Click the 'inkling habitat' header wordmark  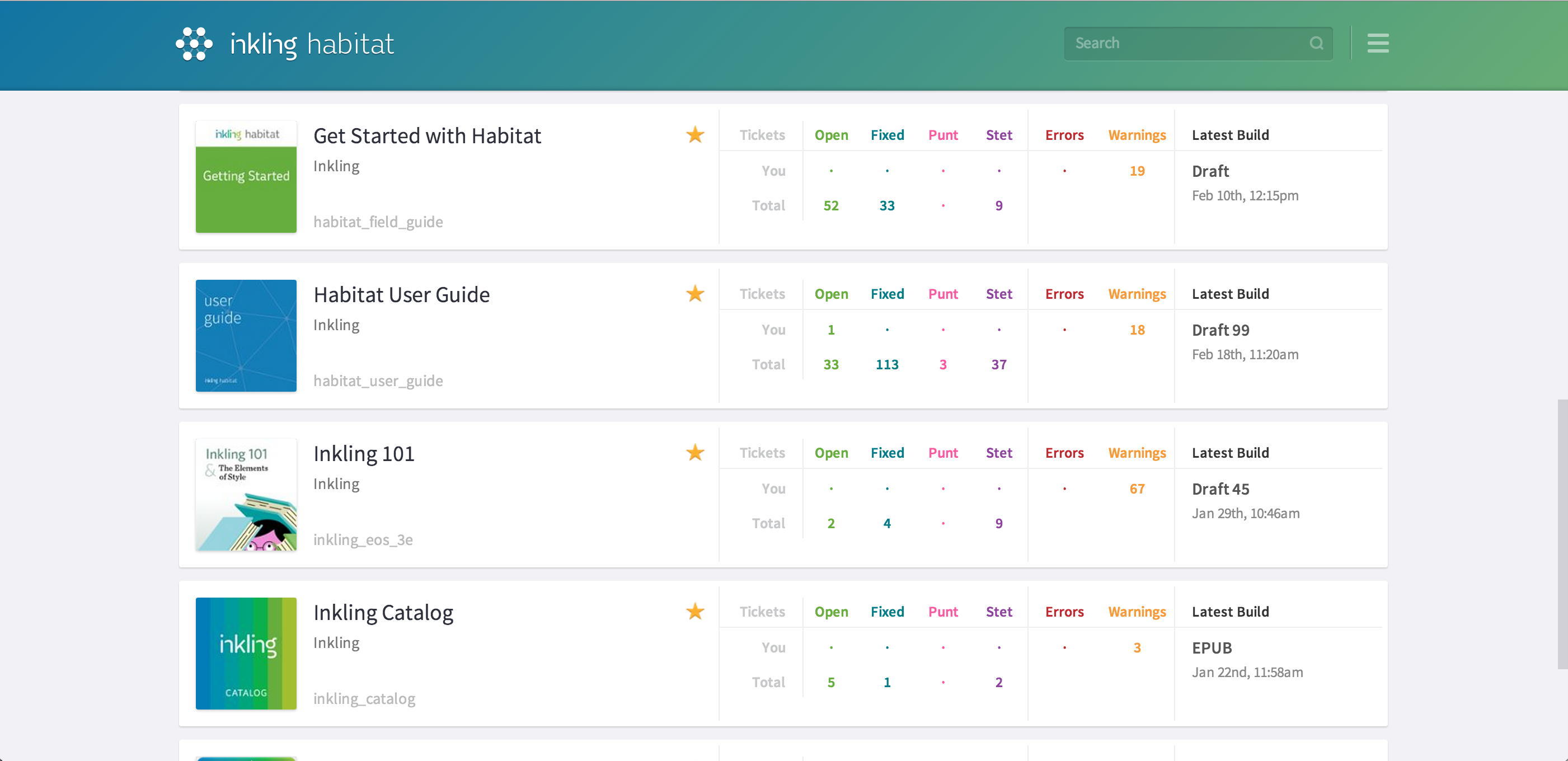pyautogui.click(x=312, y=44)
